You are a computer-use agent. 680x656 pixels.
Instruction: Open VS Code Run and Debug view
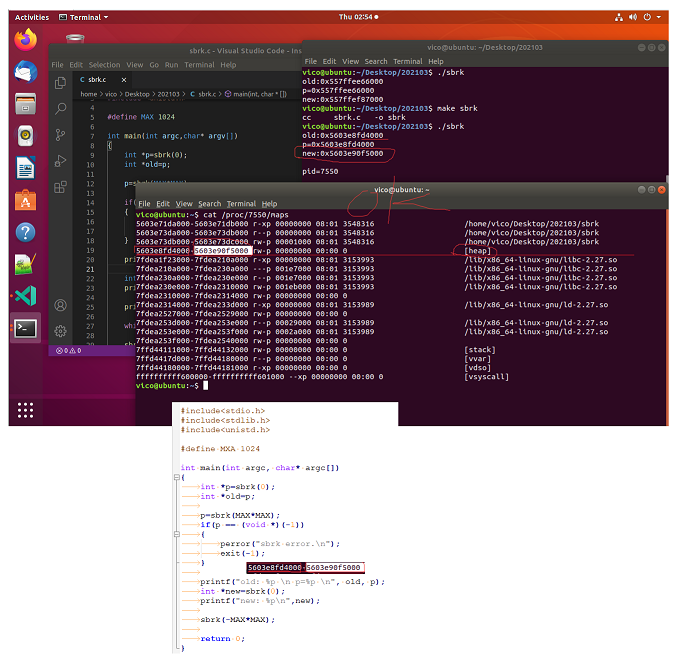point(61,161)
